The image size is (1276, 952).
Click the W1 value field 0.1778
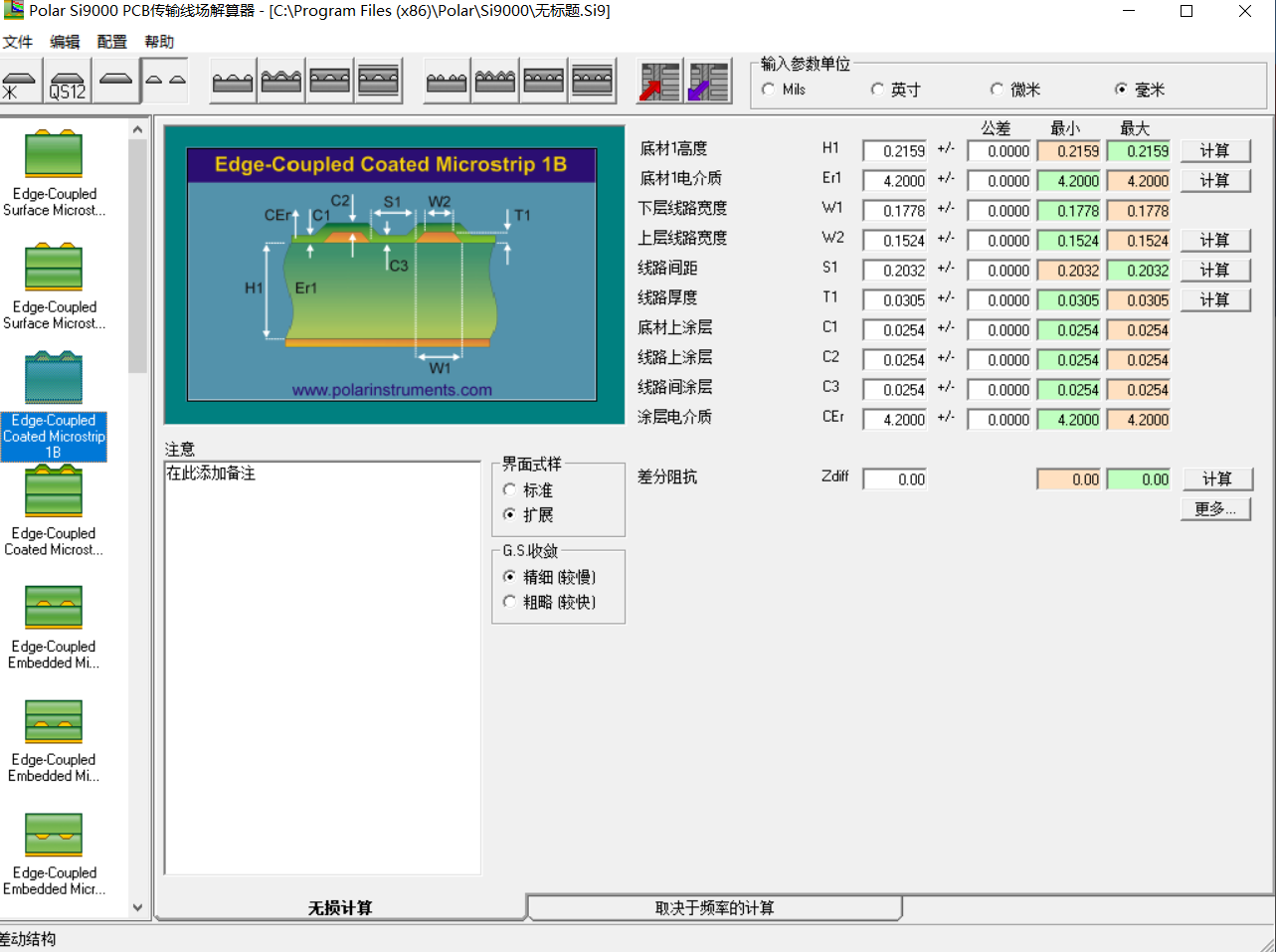tap(895, 211)
